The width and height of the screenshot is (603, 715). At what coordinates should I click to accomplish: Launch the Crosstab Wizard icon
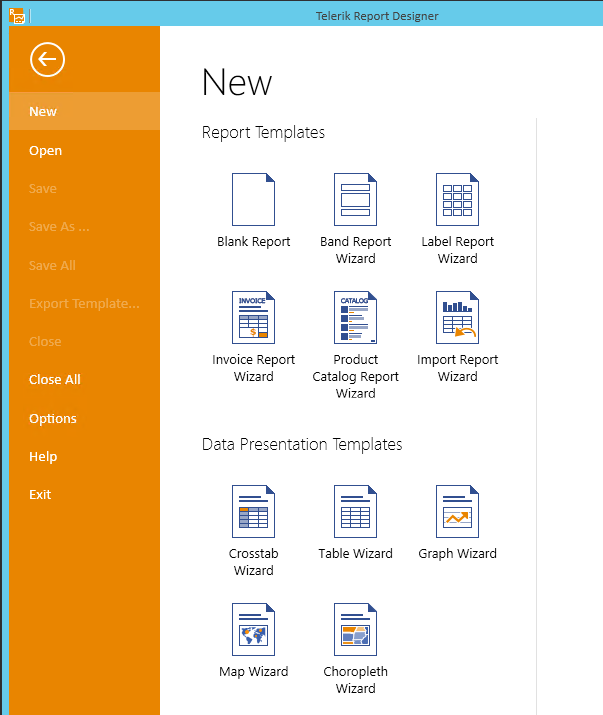[253, 512]
